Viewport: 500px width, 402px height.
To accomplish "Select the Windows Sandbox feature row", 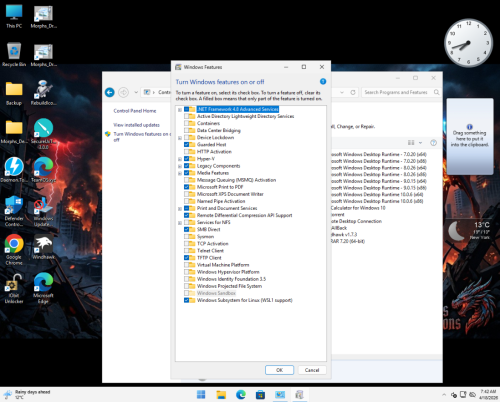I will click(x=216, y=293).
